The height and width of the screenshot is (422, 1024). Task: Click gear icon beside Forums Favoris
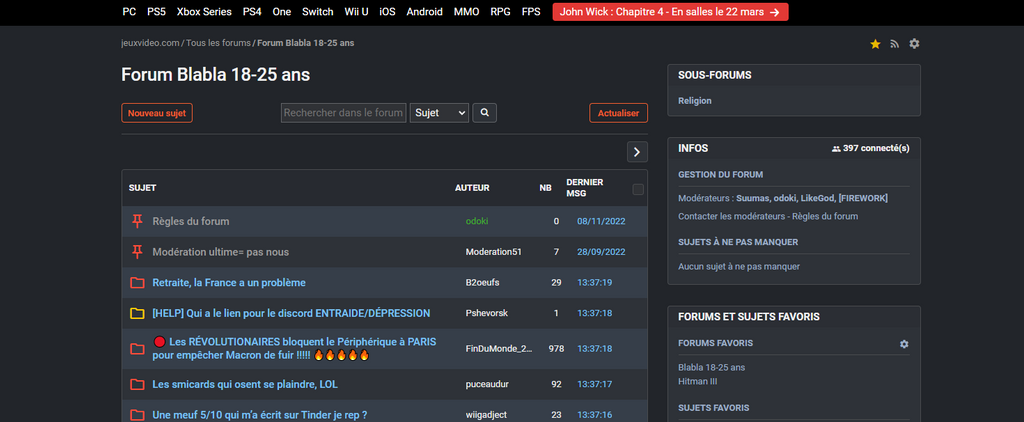[904, 344]
